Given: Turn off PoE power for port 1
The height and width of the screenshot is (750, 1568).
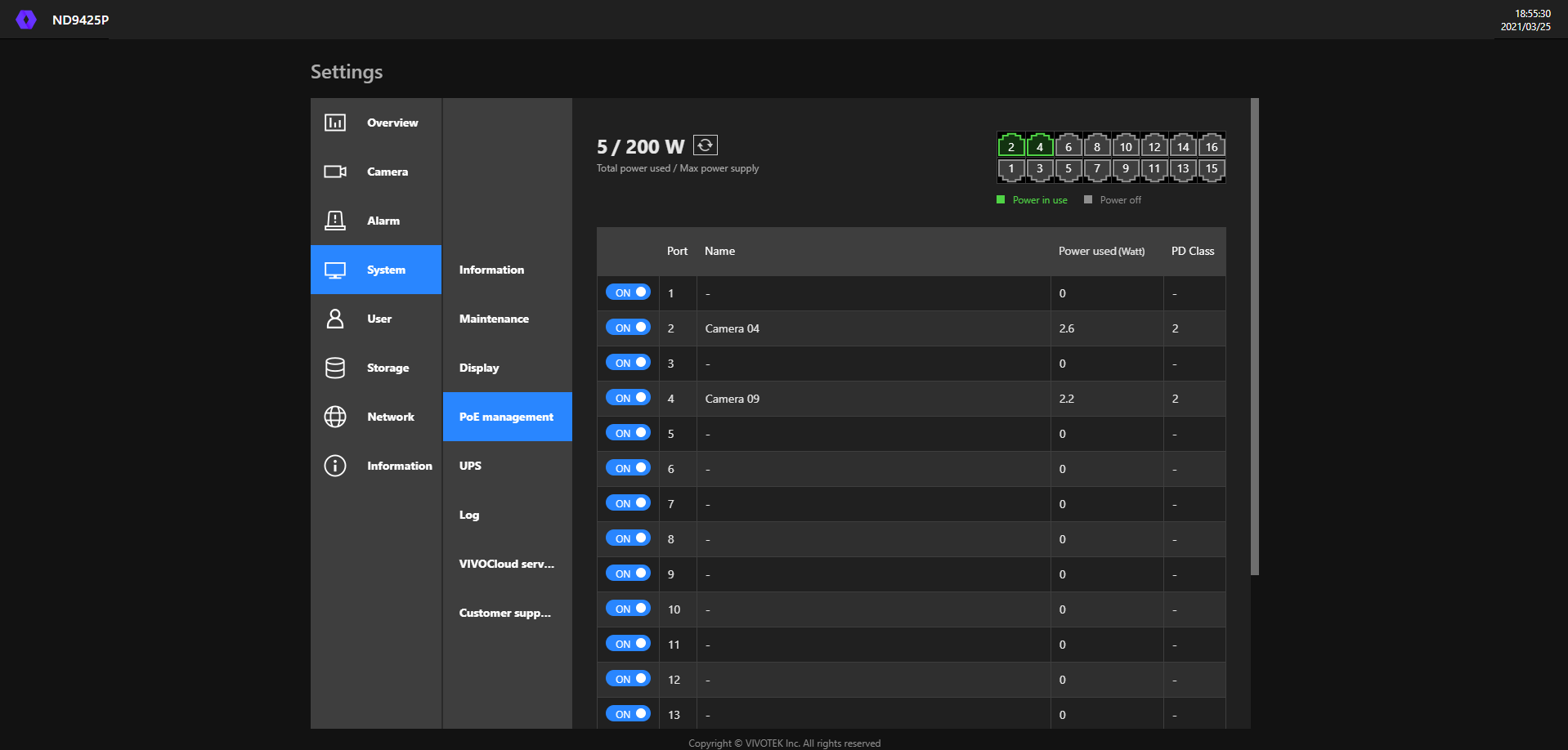Looking at the screenshot, I should pos(628,292).
